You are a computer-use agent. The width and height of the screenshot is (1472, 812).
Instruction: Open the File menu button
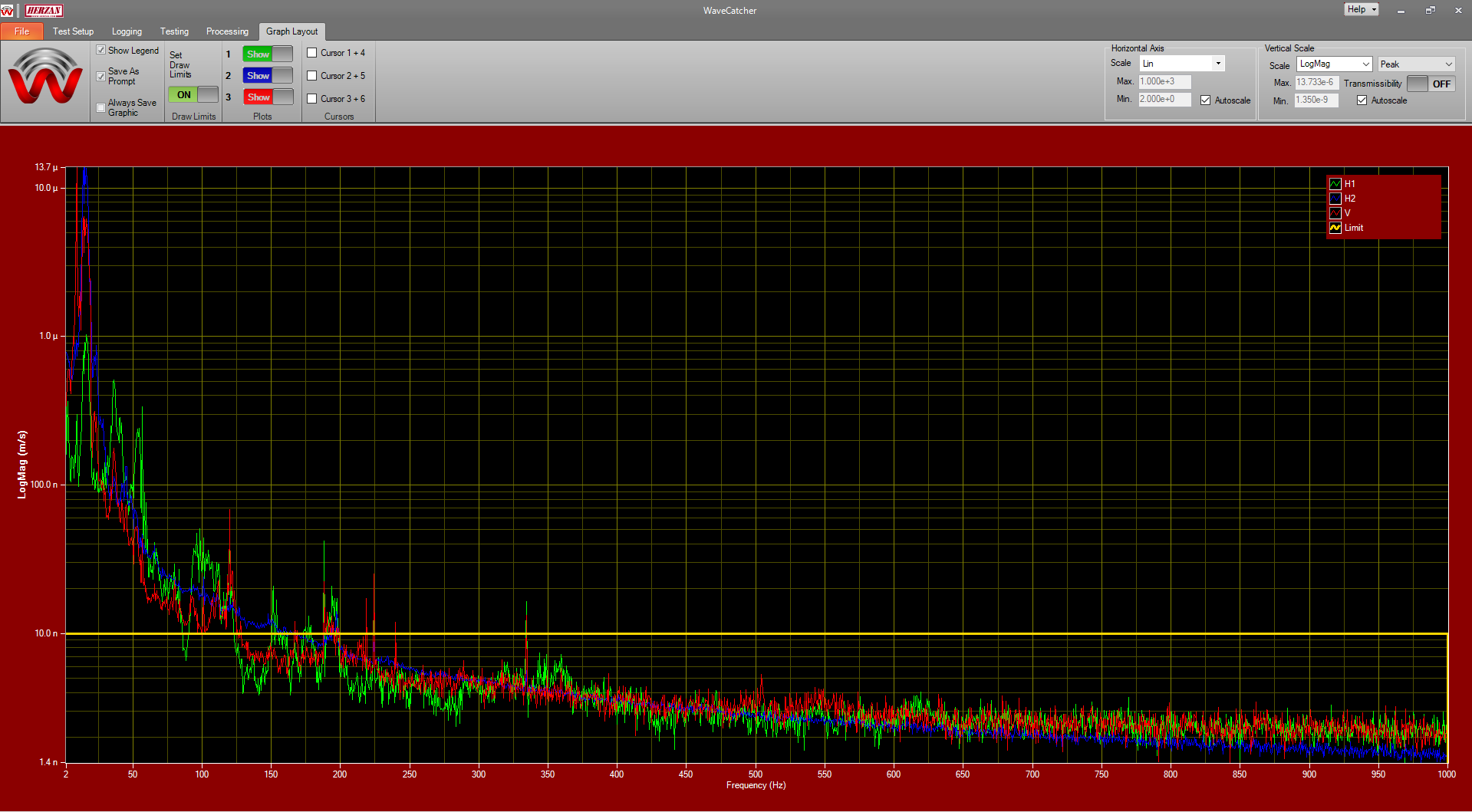(x=21, y=31)
